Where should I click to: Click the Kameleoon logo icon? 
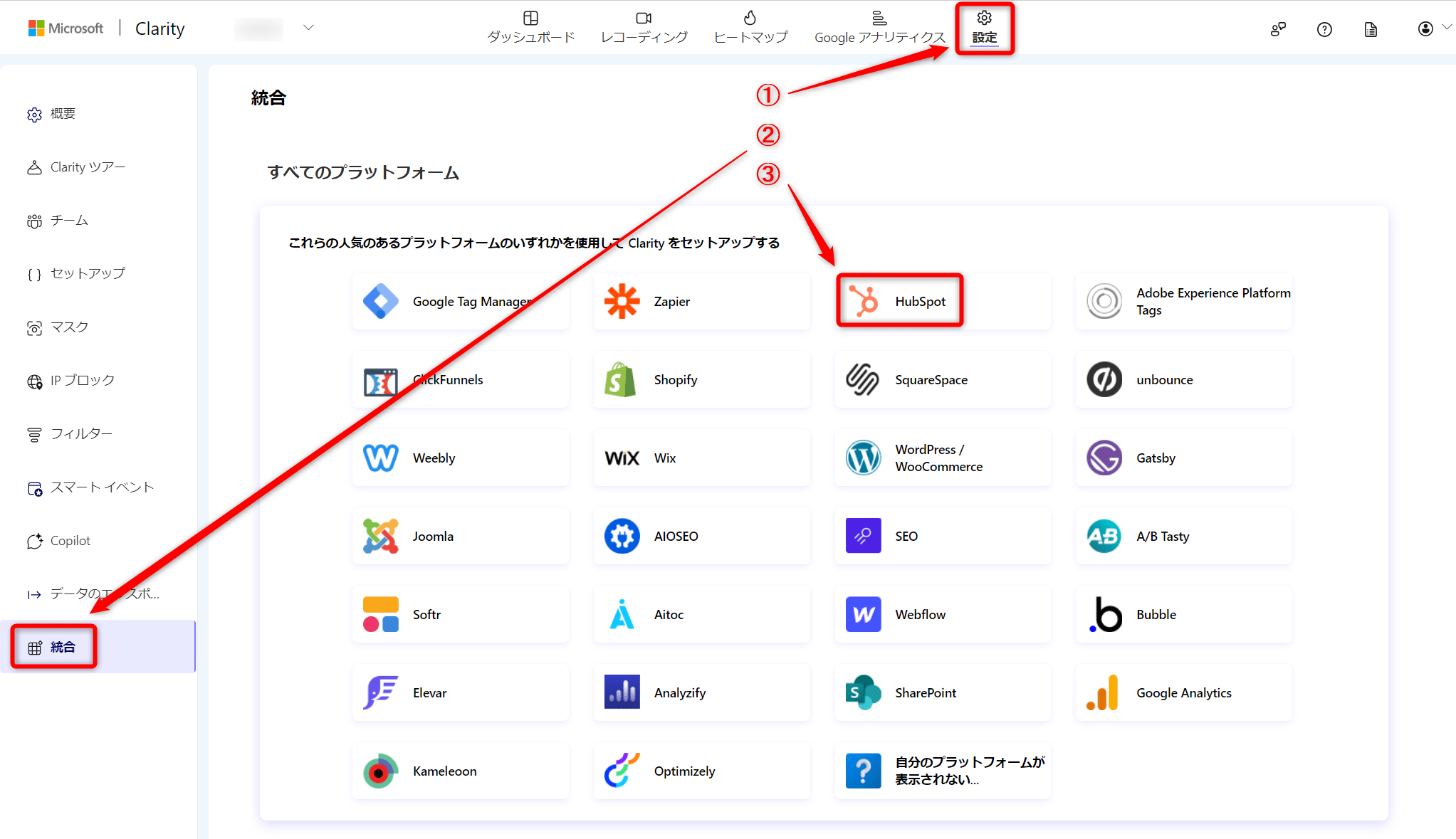381,771
